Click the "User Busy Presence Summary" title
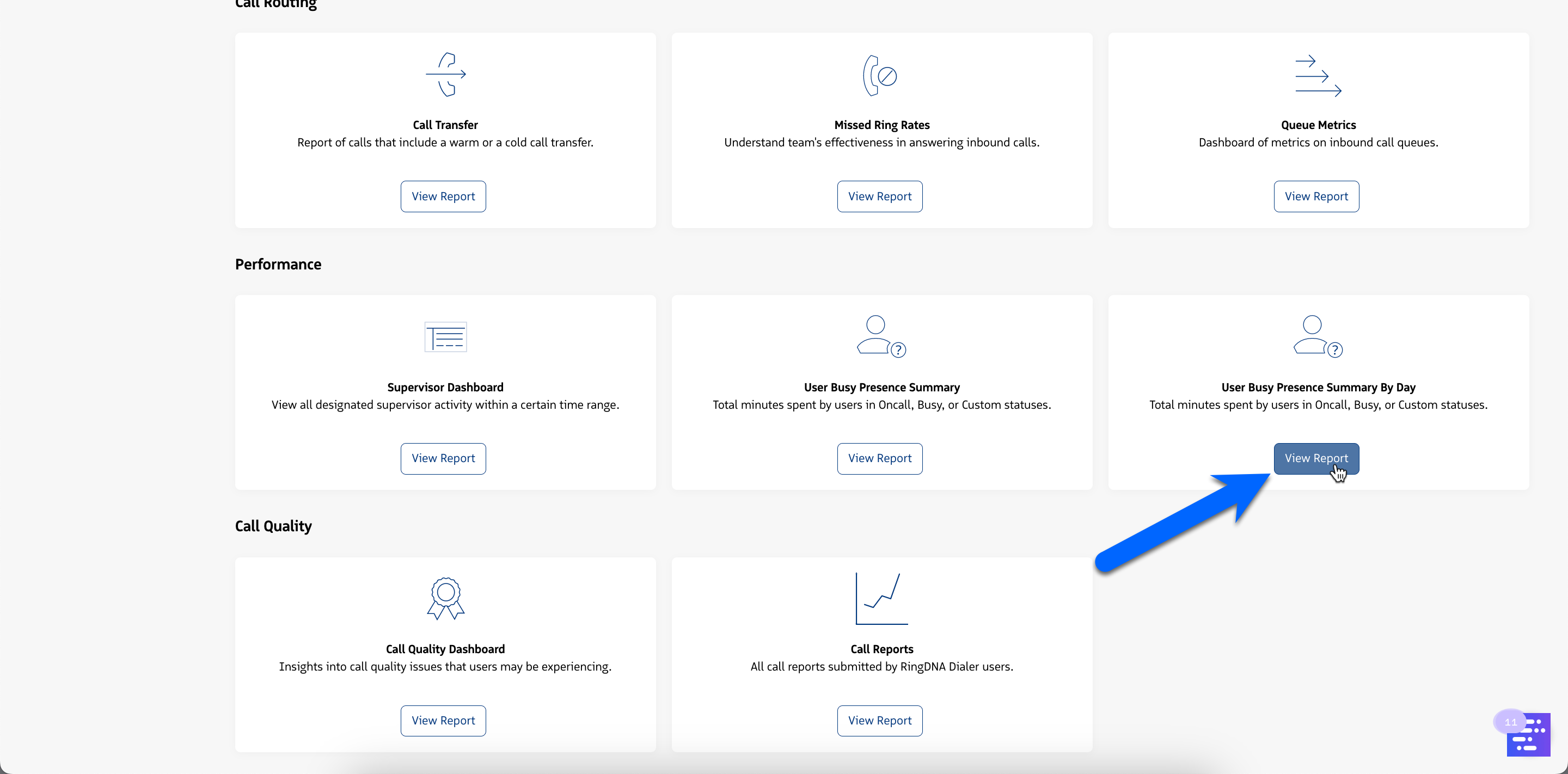 881,387
